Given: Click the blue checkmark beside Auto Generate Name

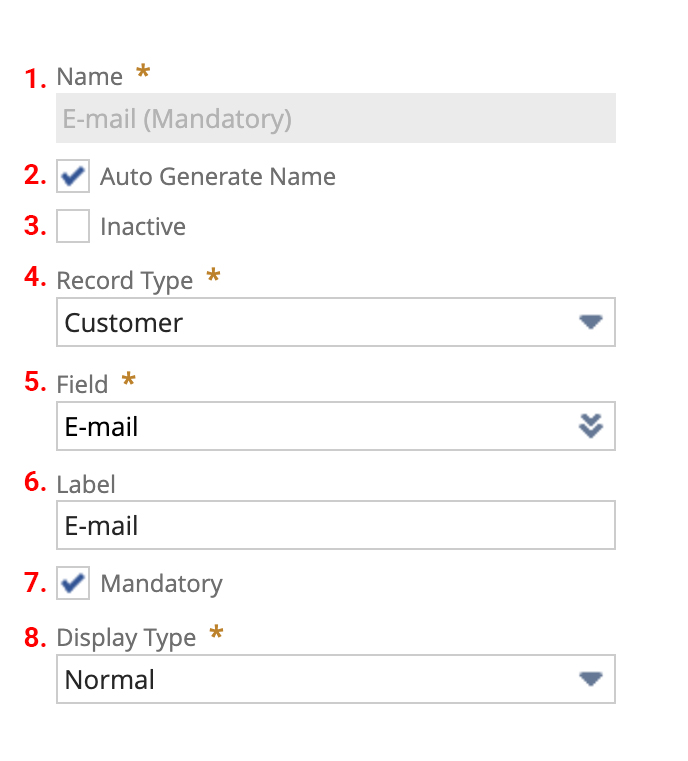Looking at the screenshot, I should (x=73, y=176).
